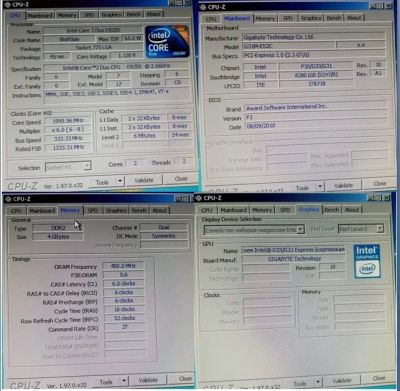
Task: Open Bench tab in Graphics window
Action: pyautogui.click(x=332, y=210)
